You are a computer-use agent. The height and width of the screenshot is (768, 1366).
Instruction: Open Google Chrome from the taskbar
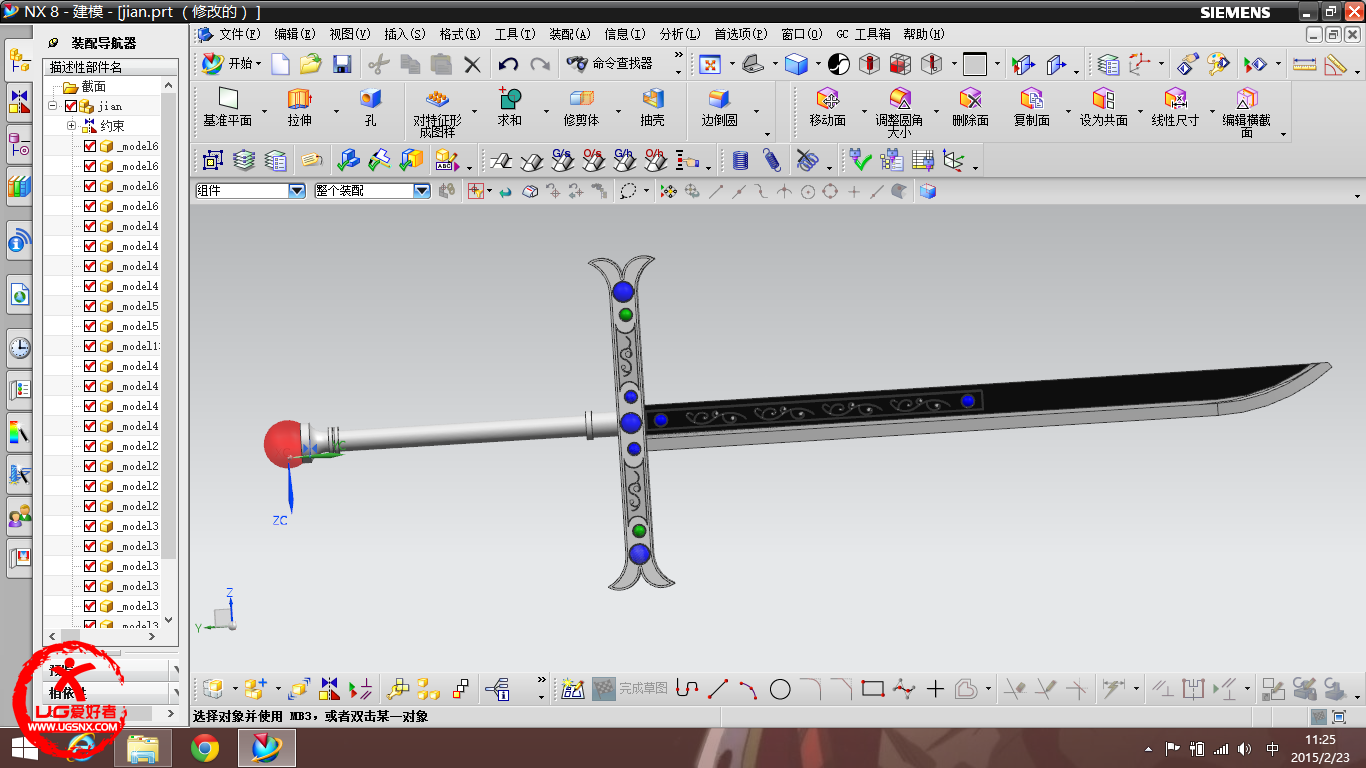tap(205, 748)
